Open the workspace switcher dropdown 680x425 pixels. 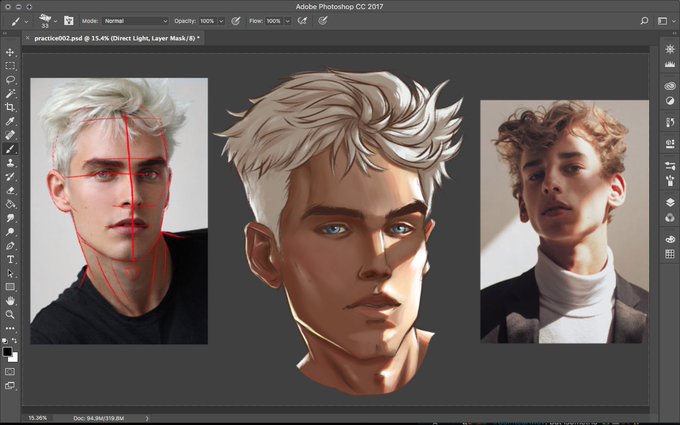click(x=664, y=21)
